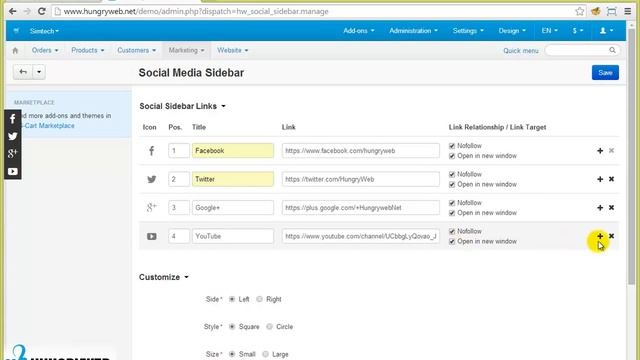
Task: Open the Settings dropdown menu
Action: pyautogui.click(x=468, y=31)
